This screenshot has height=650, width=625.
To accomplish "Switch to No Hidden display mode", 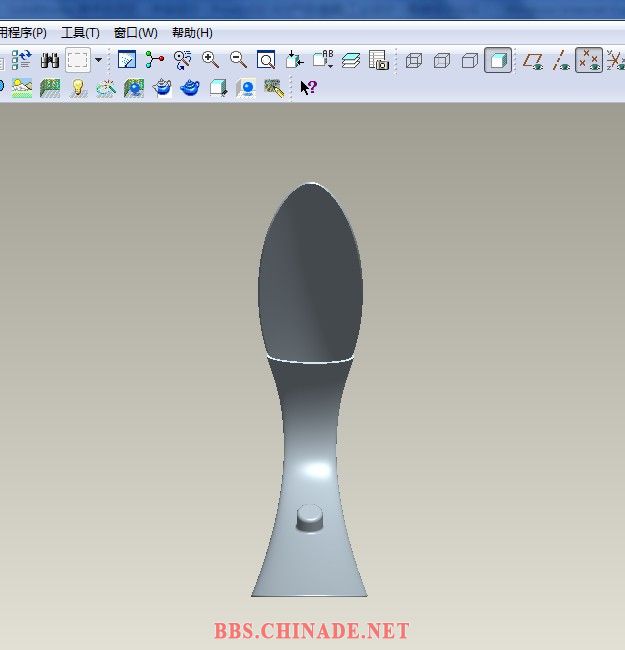I will (470, 60).
